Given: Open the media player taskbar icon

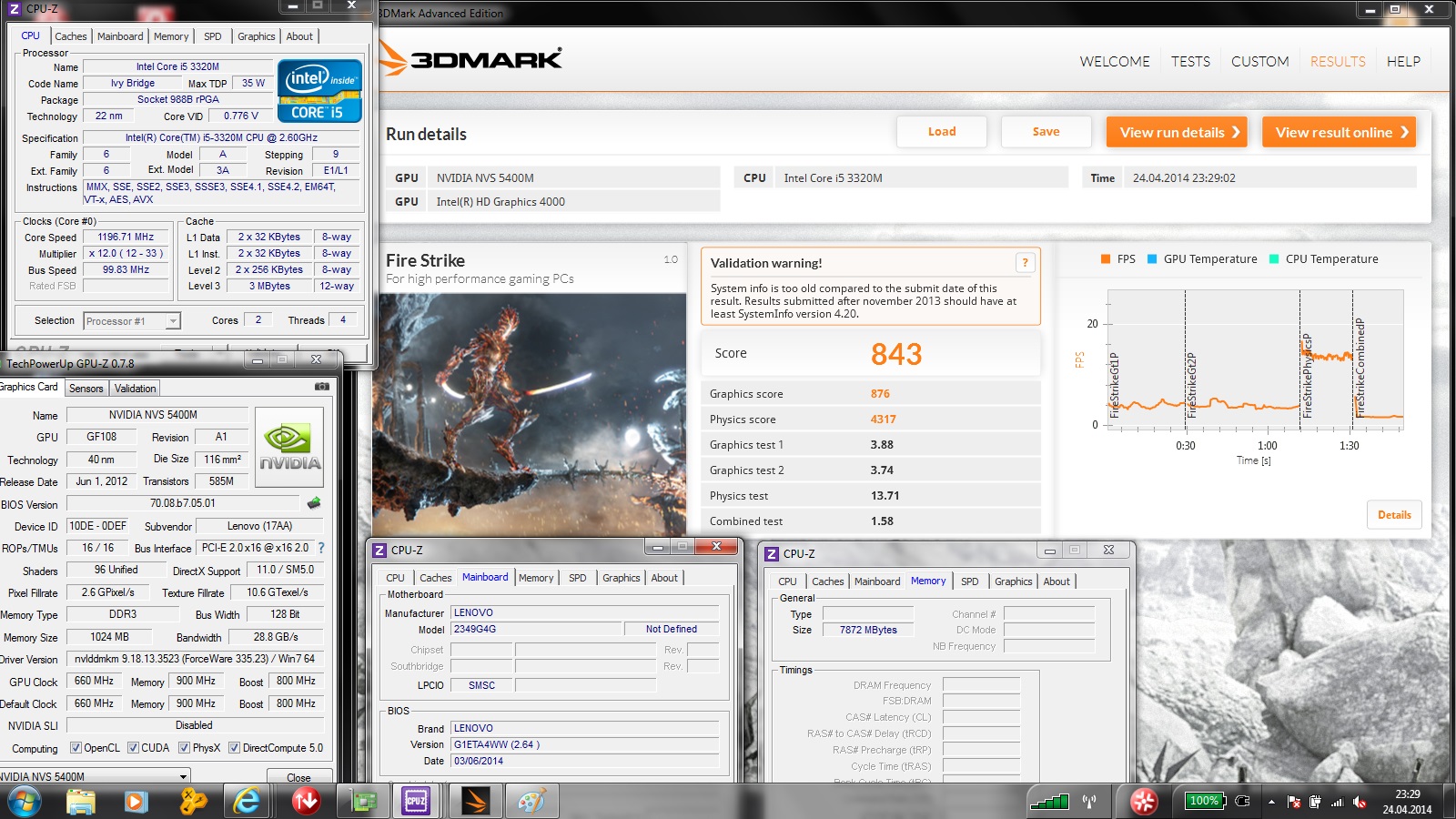Looking at the screenshot, I should (136, 802).
